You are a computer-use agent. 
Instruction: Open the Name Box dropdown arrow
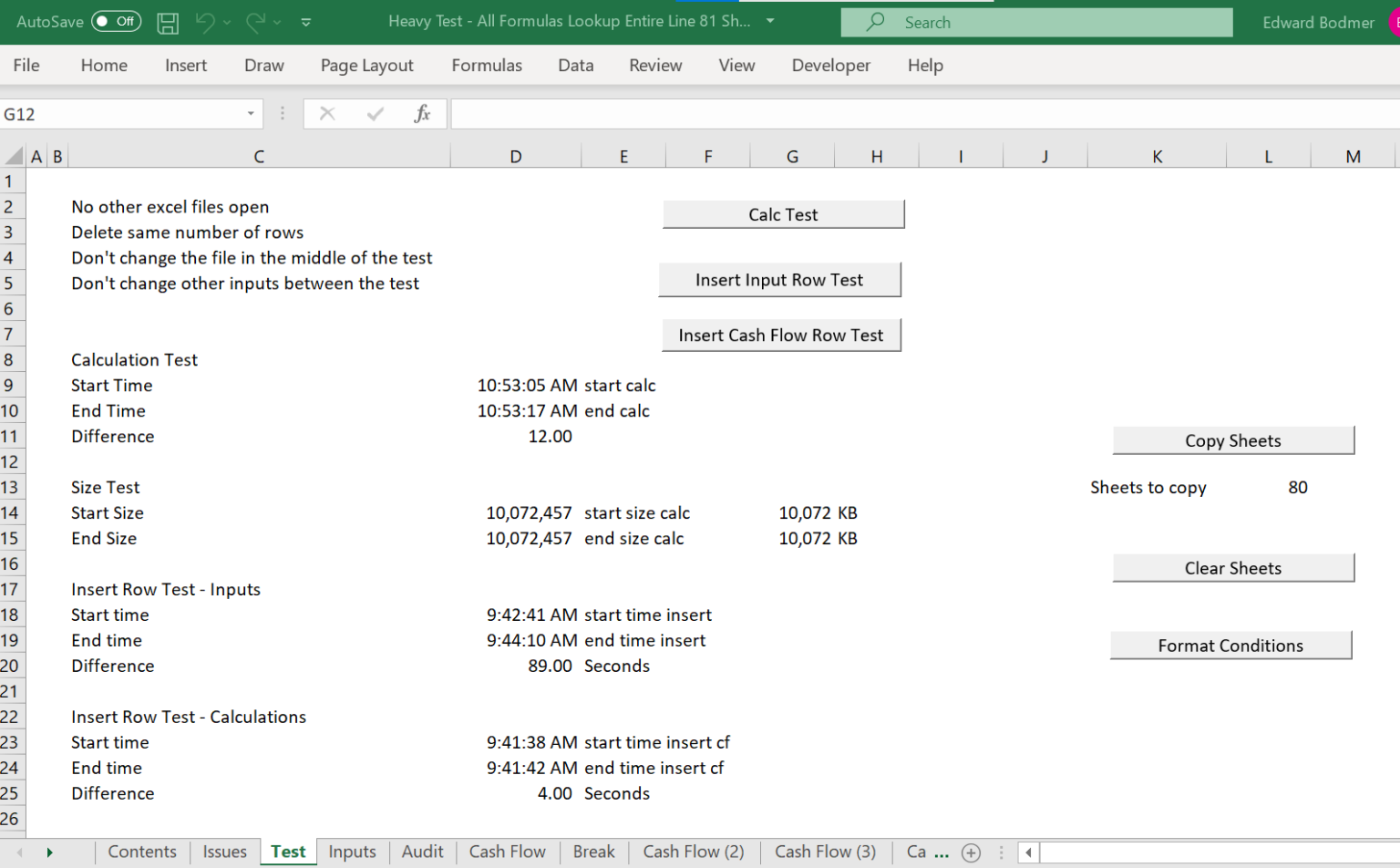[251, 113]
